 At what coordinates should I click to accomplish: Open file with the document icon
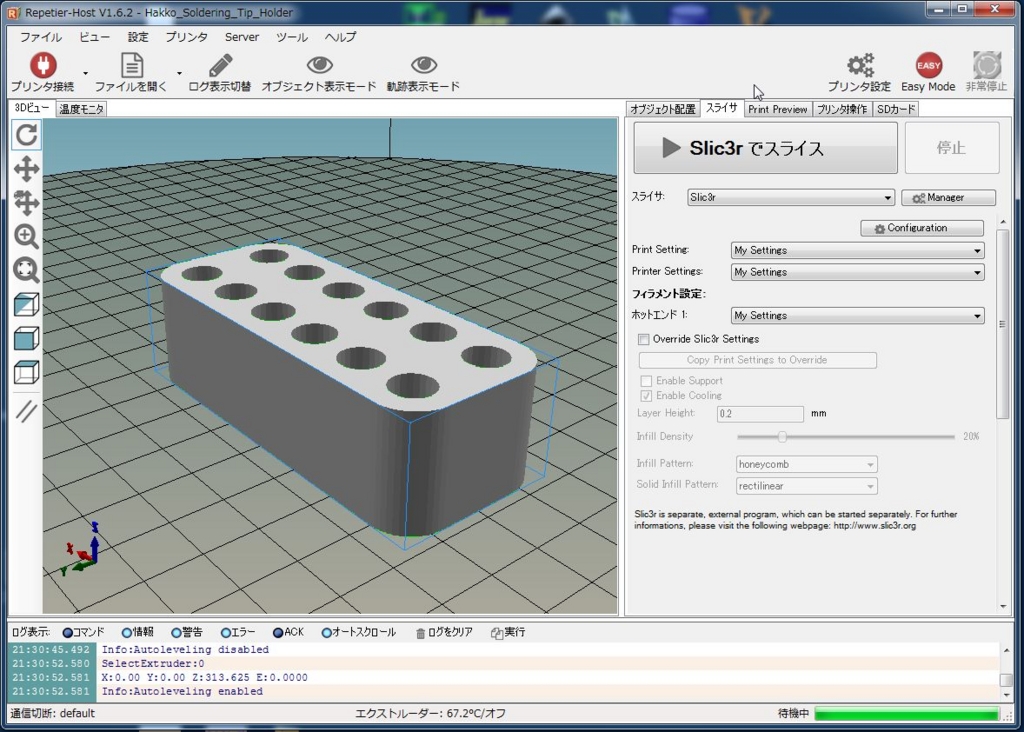[x=132, y=65]
